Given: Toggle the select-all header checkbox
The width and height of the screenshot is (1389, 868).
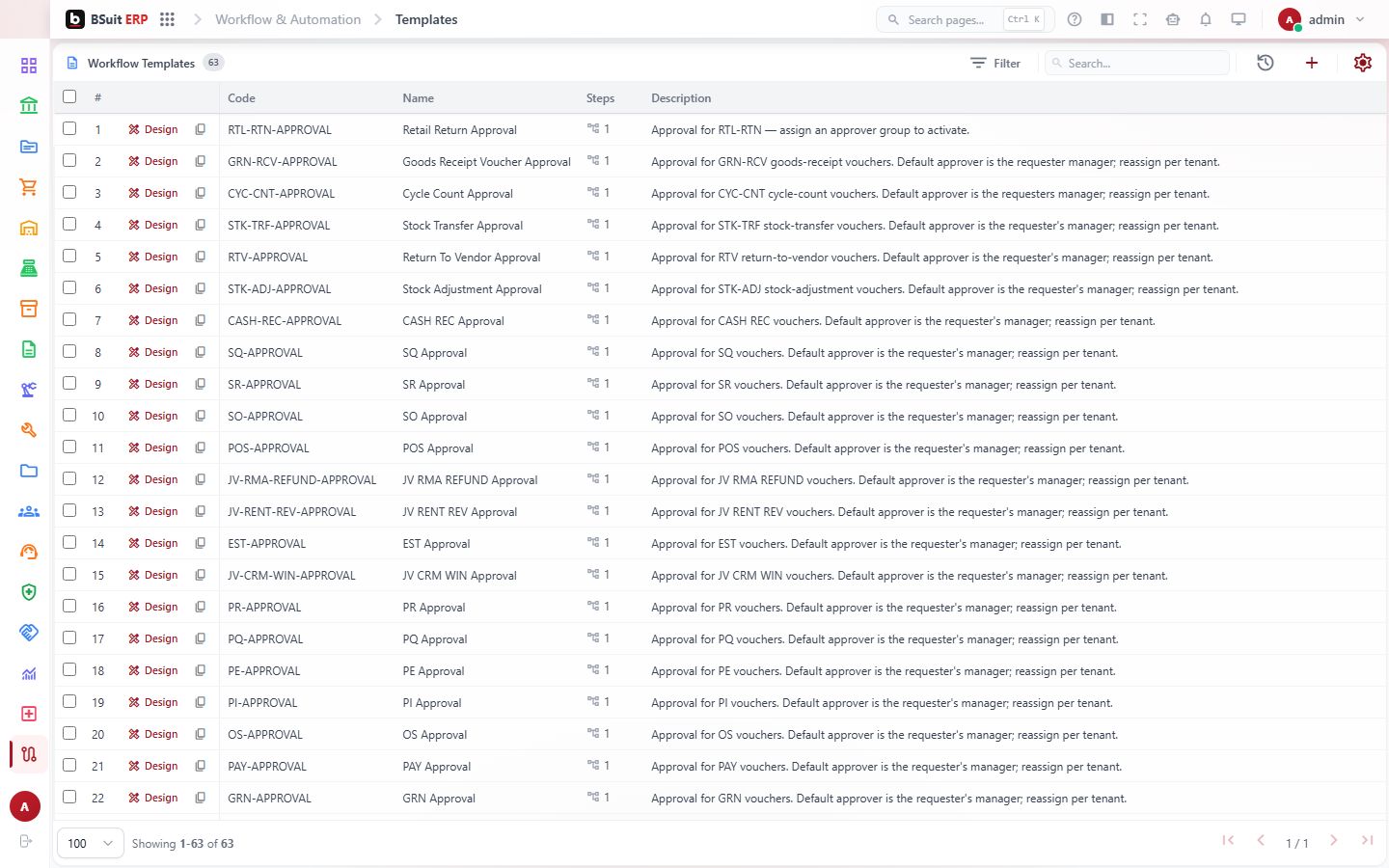Looking at the screenshot, I should pyautogui.click(x=69, y=96).
